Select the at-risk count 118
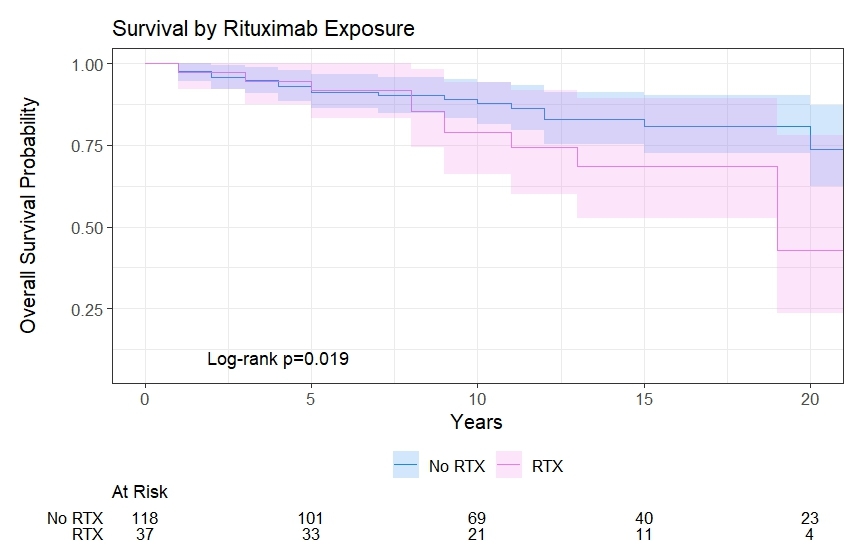The width and height of the screenshot is (862, 557). (x=145, y=518)
